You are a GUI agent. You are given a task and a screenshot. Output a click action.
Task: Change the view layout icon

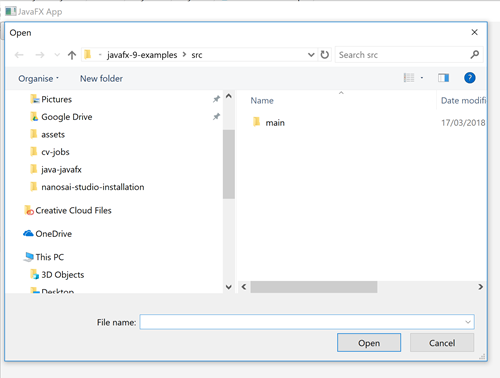409,78
